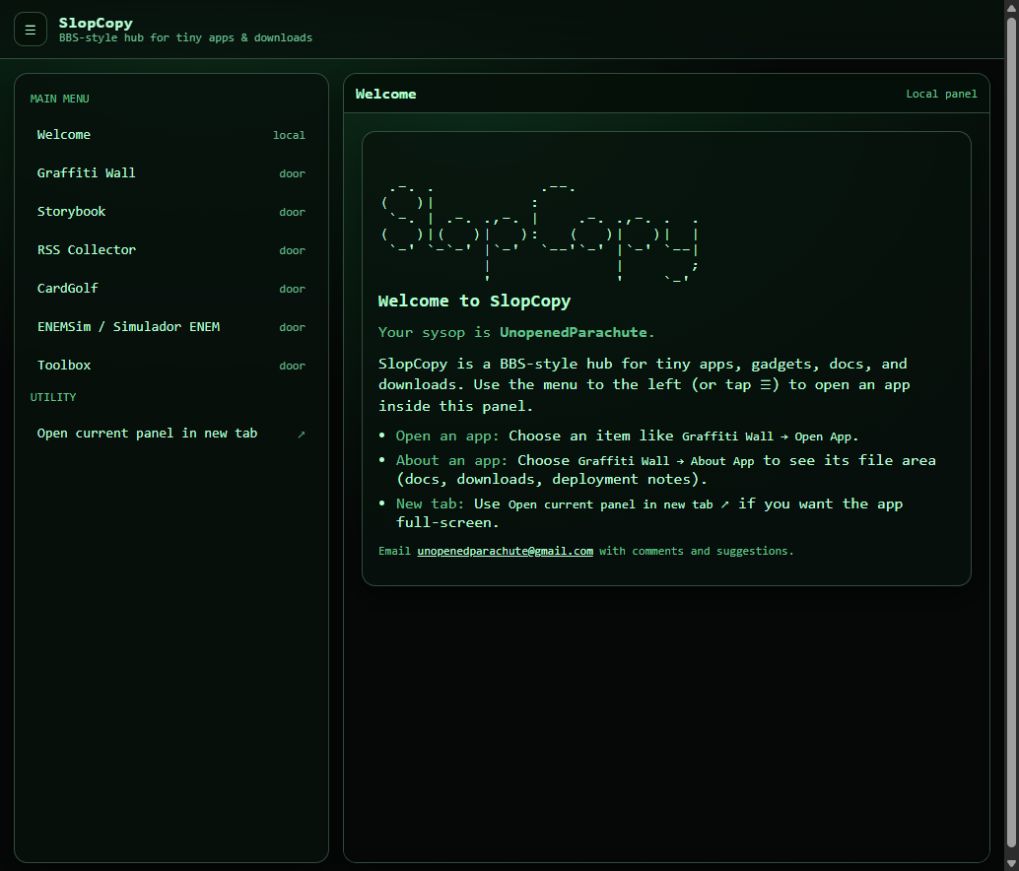Viewport: 1019px width, 871px height.
Task: Open RSS Collector door
Action: click(x=171, y=250)
